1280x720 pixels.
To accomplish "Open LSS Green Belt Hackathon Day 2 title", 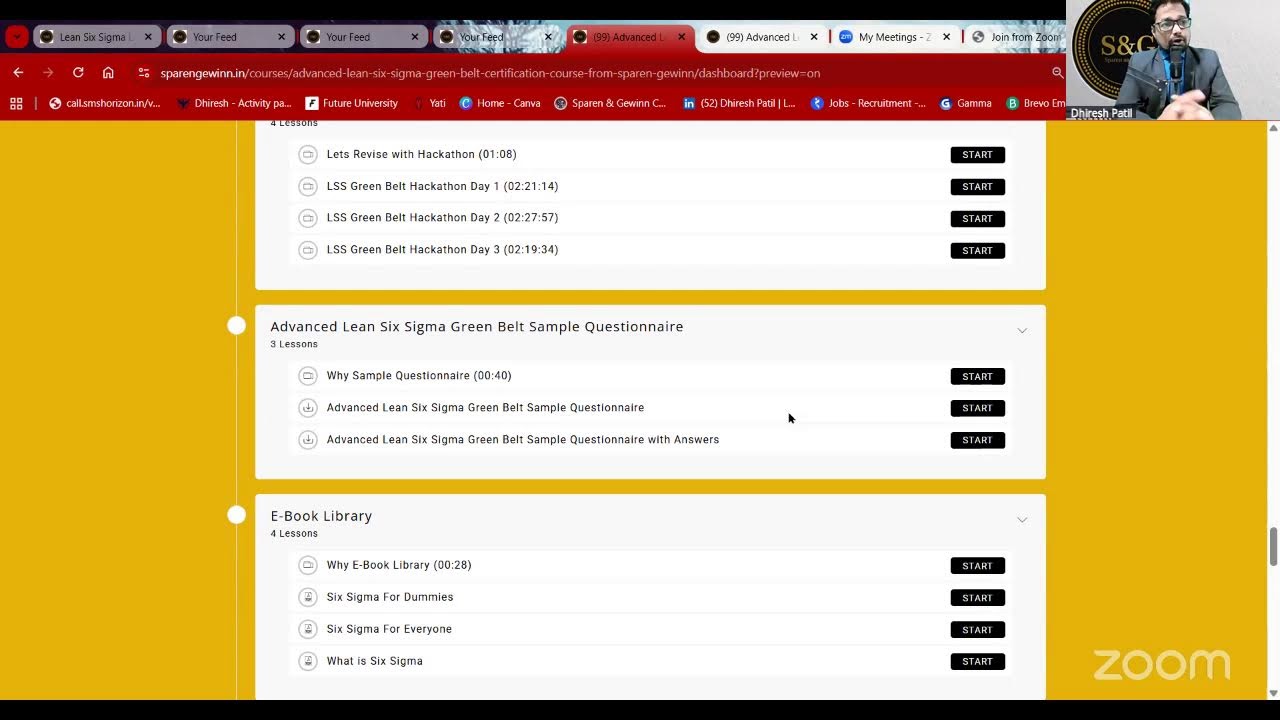I will click(x=442, y=217).
